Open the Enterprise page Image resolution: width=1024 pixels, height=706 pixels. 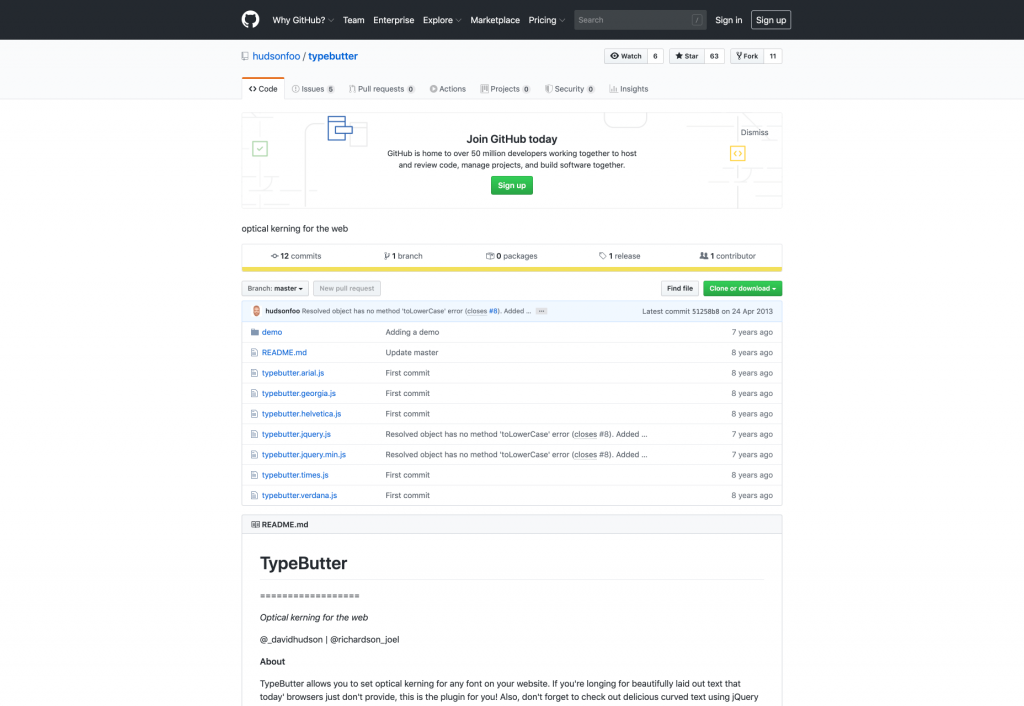394,20
